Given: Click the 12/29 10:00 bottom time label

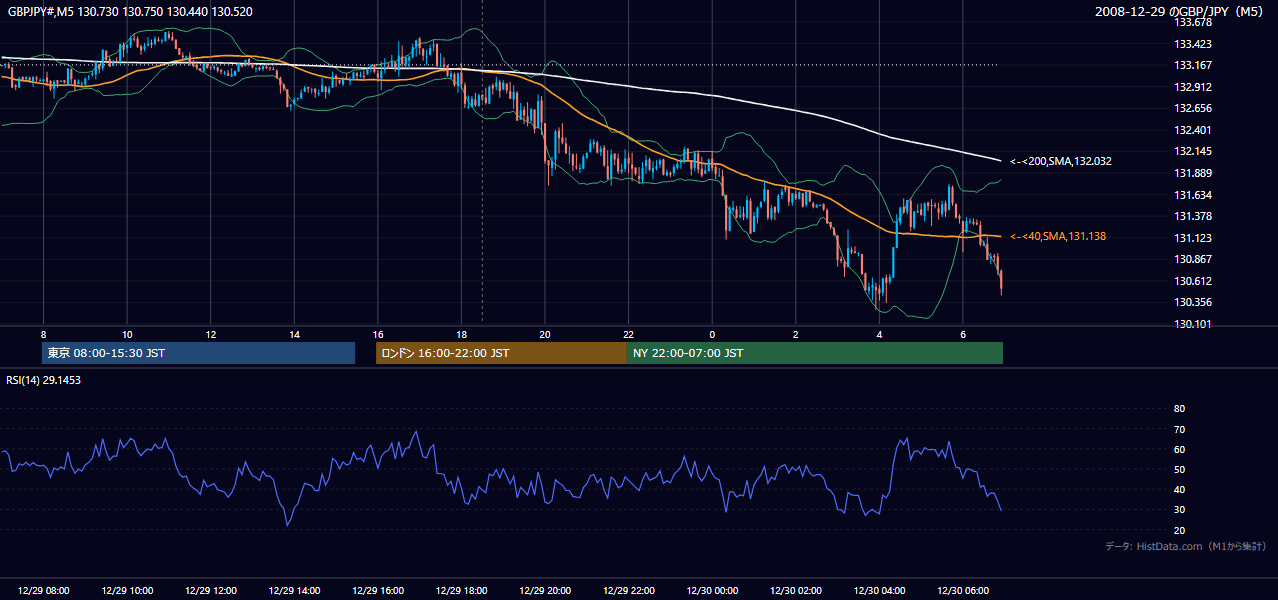Looking at the screenshot, I should coord(127,591).
